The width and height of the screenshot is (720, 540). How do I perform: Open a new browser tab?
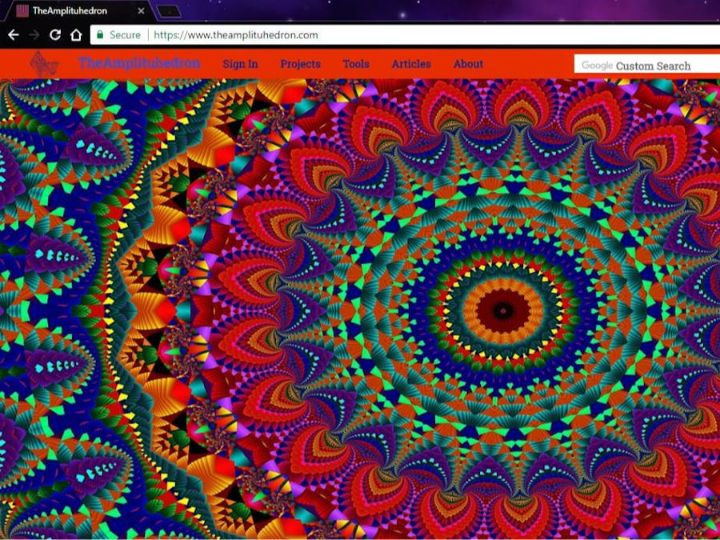point(169,11)
